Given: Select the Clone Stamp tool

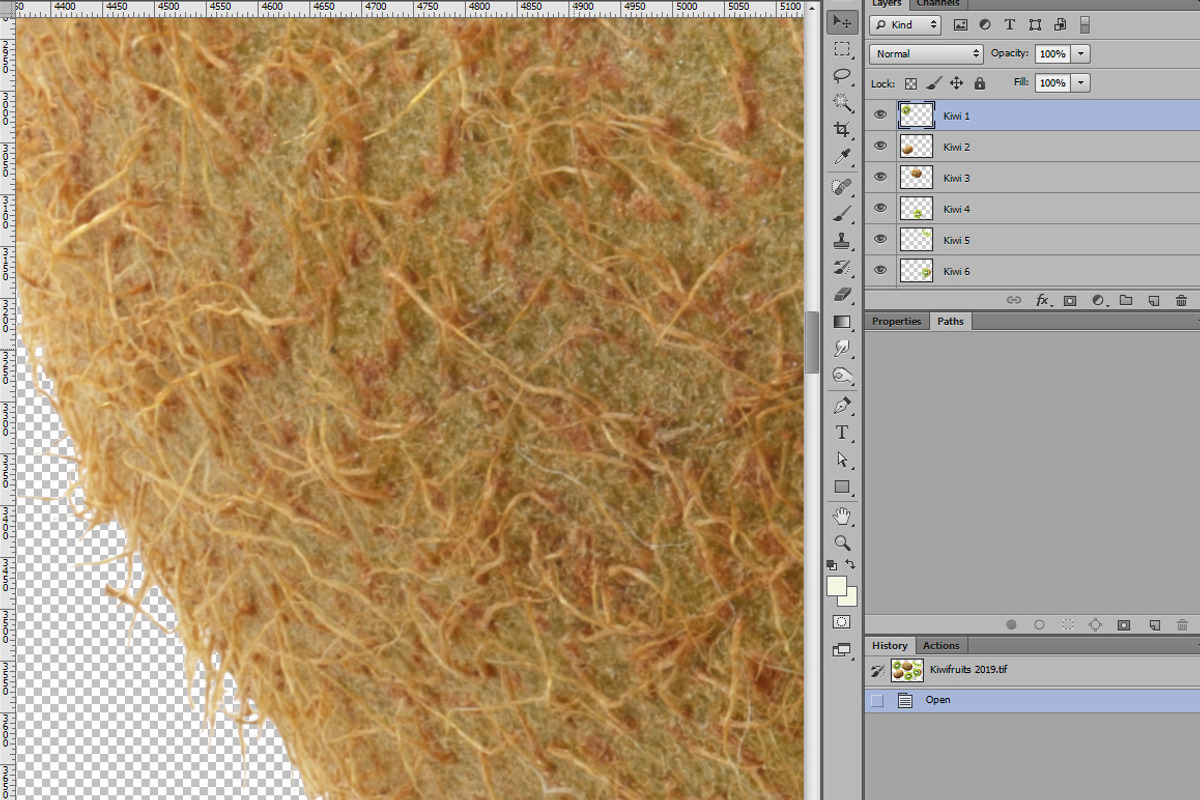Looking at the screenshot, I should pos(843,241).
